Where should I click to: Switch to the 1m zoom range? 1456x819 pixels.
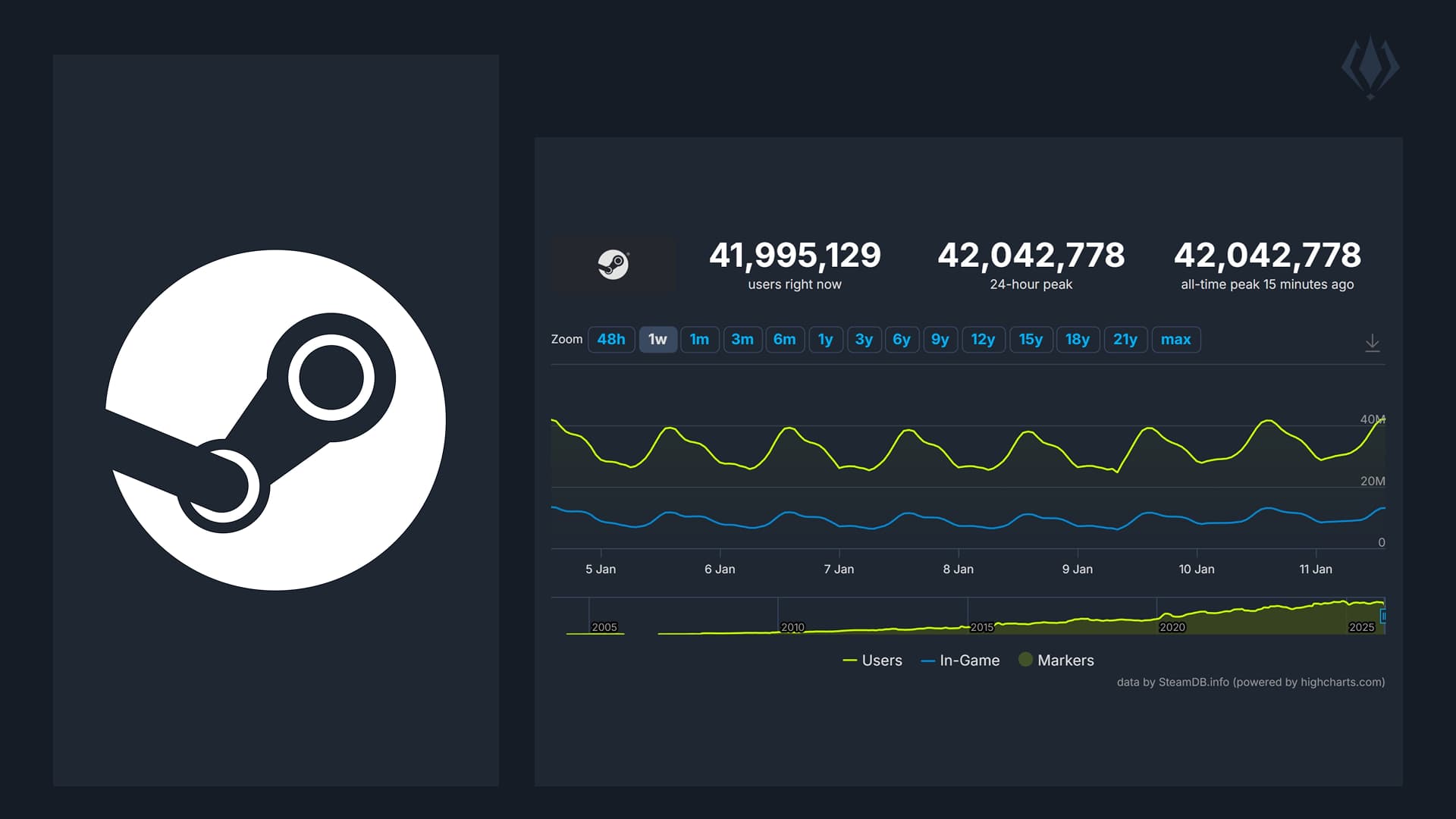[x=700, y=340]
